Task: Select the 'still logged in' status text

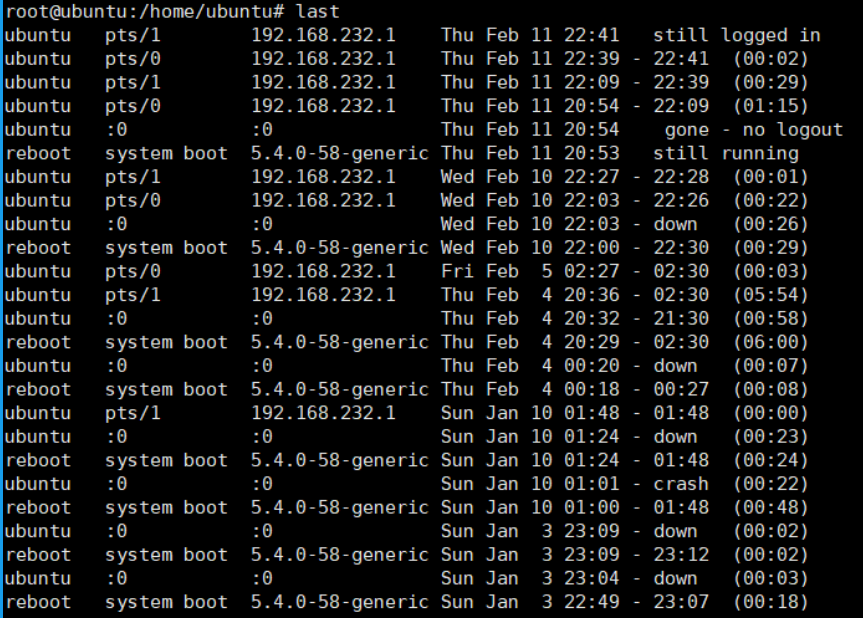Action: (x=736, y=36)
